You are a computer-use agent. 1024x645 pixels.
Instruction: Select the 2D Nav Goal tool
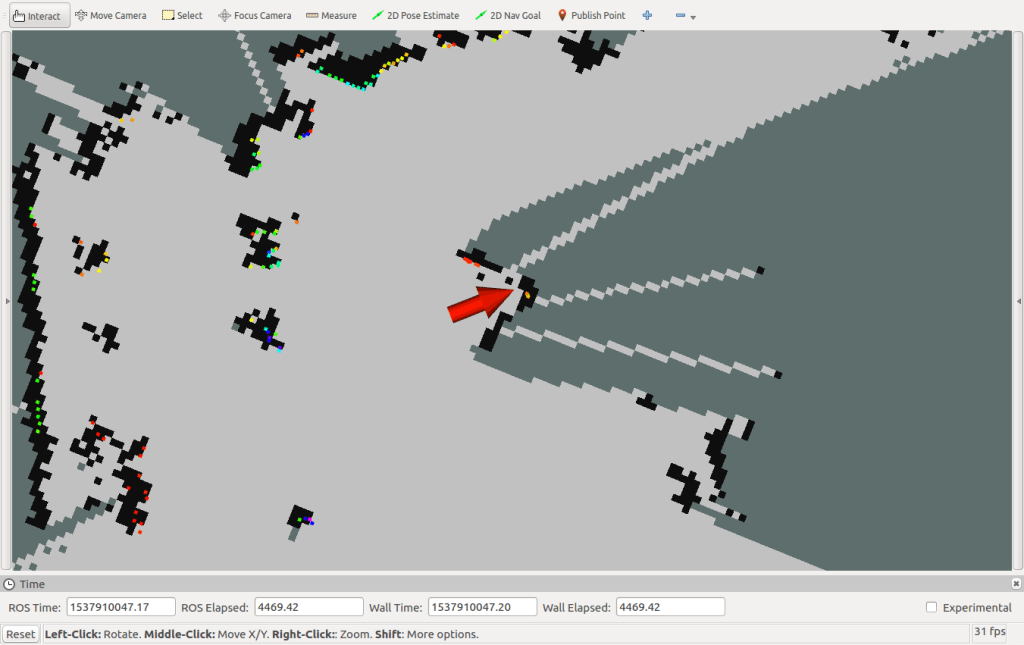coord(507,16)
